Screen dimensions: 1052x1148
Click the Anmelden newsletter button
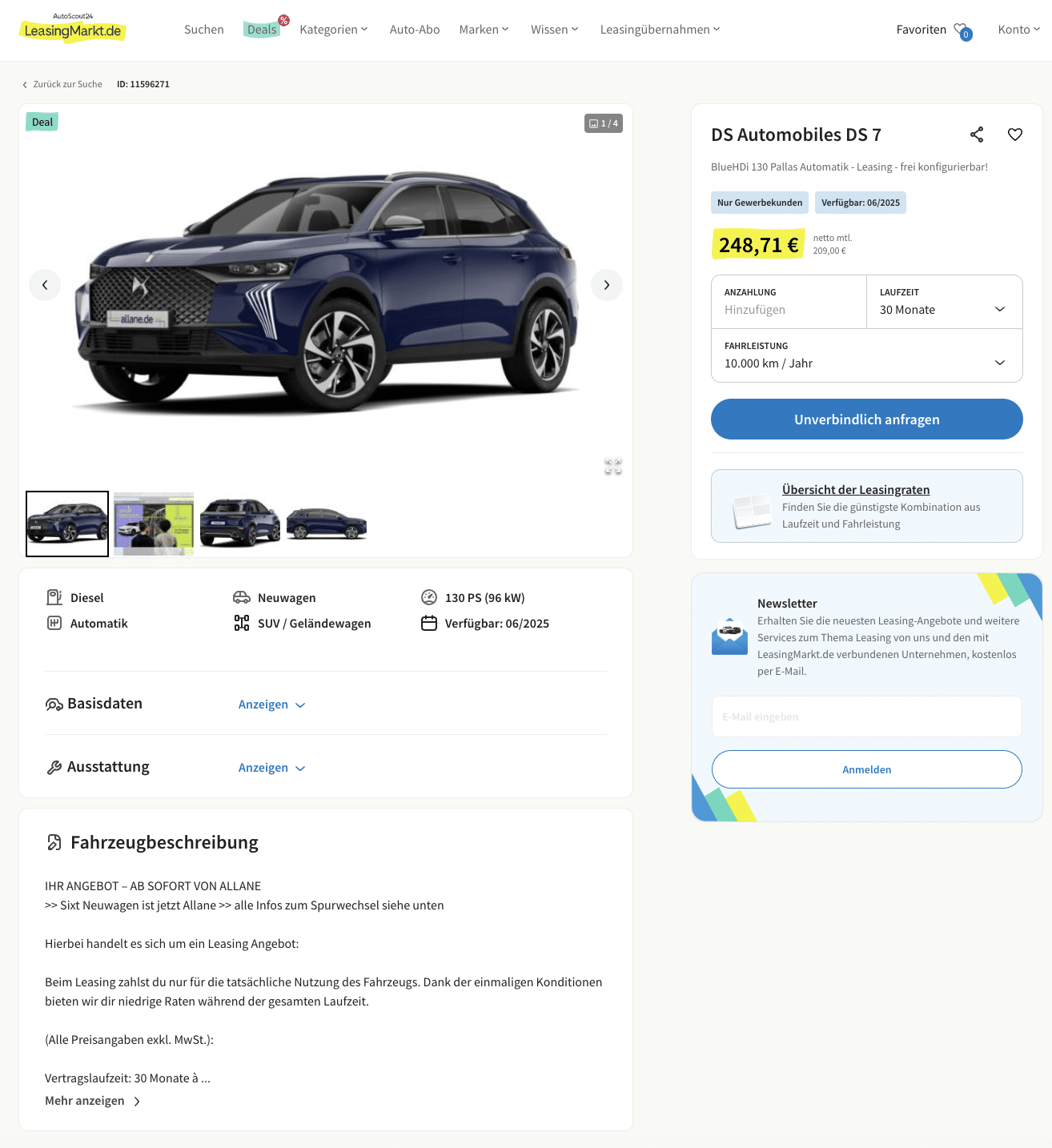[867, 769]
